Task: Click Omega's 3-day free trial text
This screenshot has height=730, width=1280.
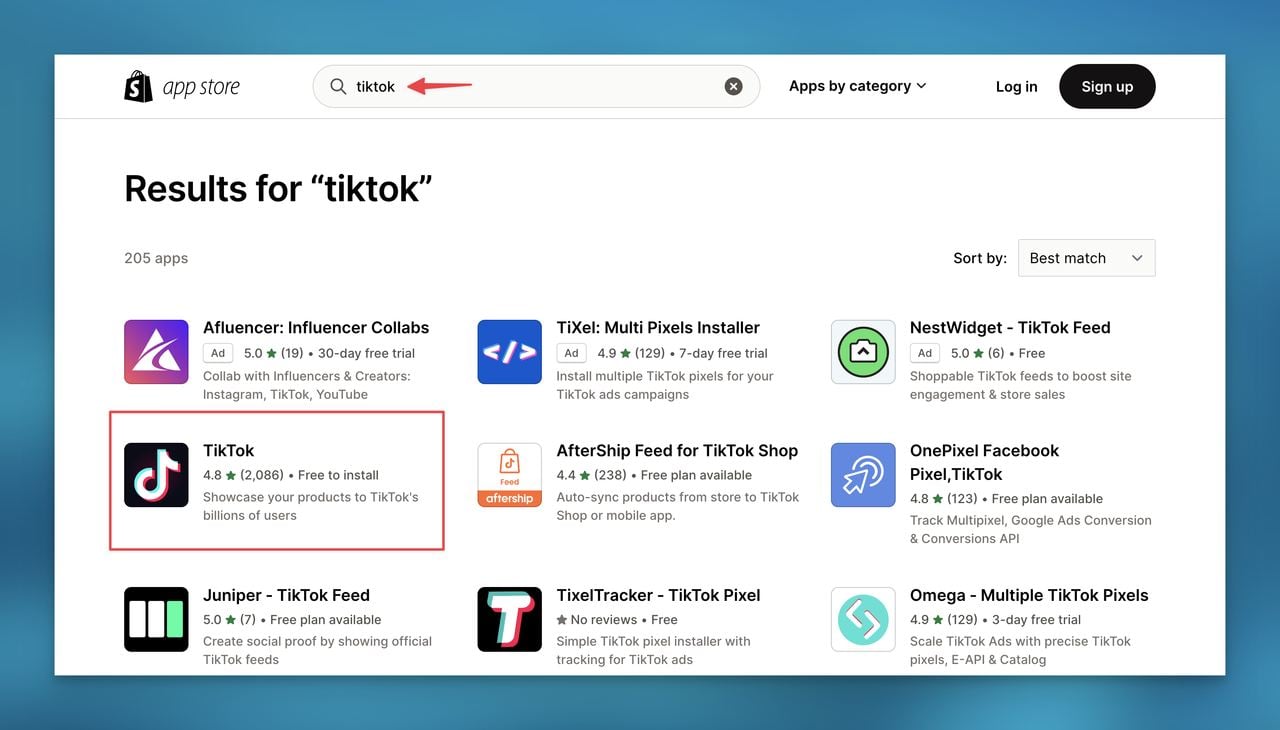Action: point(1037,620)
